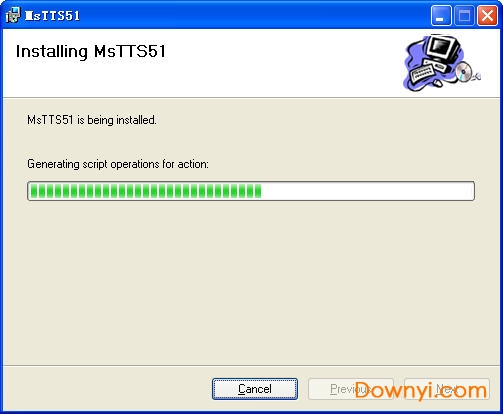The width and height of the screenshot is (503, 414).
Task: Click the grayed-out maximize button
Action: (x=464, y=15)
